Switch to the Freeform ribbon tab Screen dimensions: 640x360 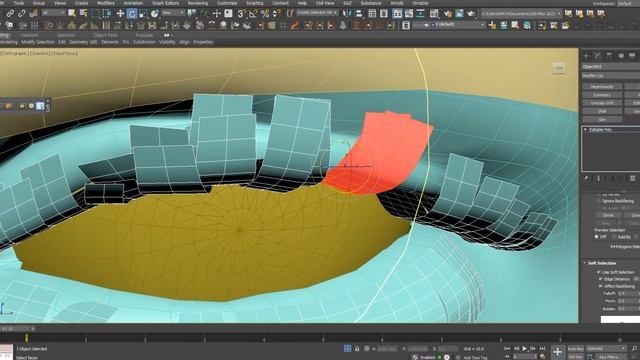click(29, 36)
